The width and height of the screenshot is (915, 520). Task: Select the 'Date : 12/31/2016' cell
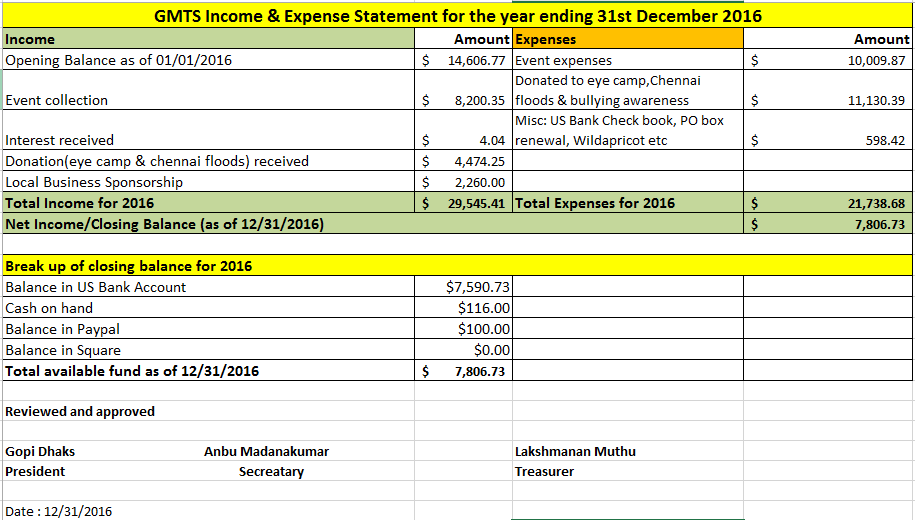(x=208, y=511)
